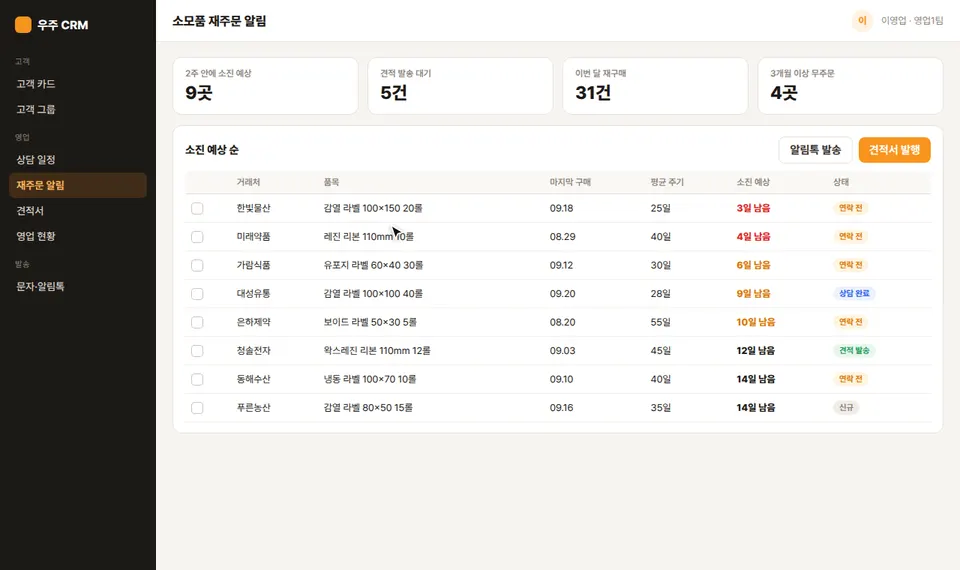Click the 평균 주기 column header
Image resolution: width=960 pixels, height=570 pixels.
pyautogui.click(x=667, y=182)
